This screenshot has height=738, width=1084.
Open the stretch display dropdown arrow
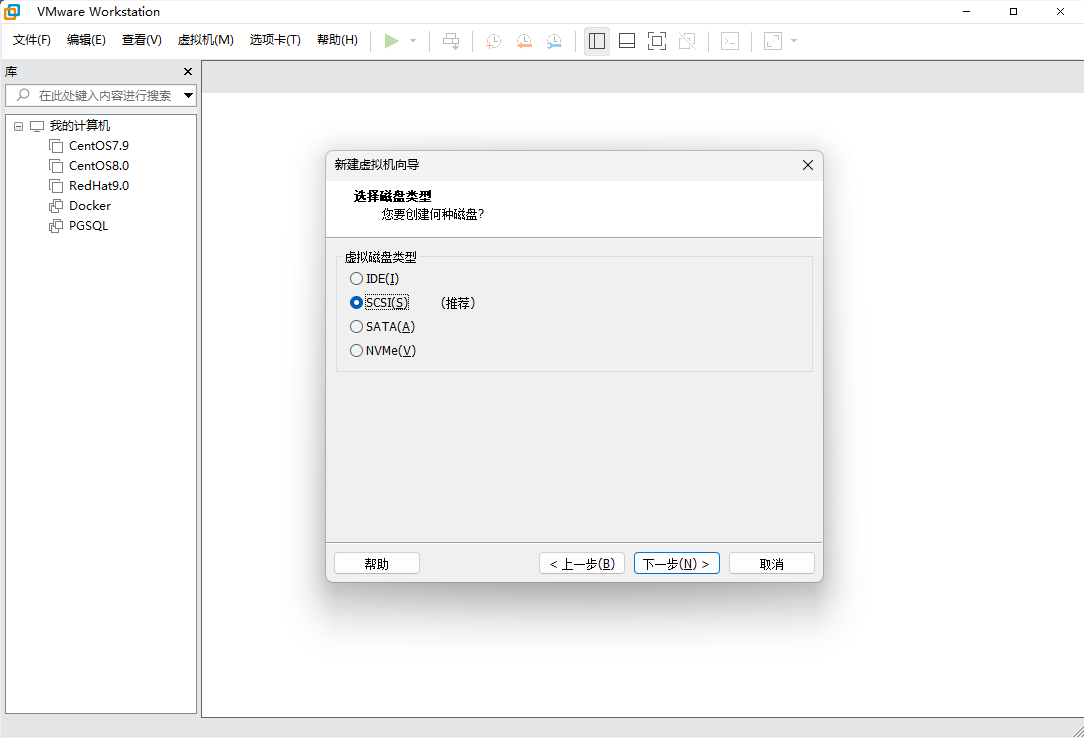click(794, 41)
